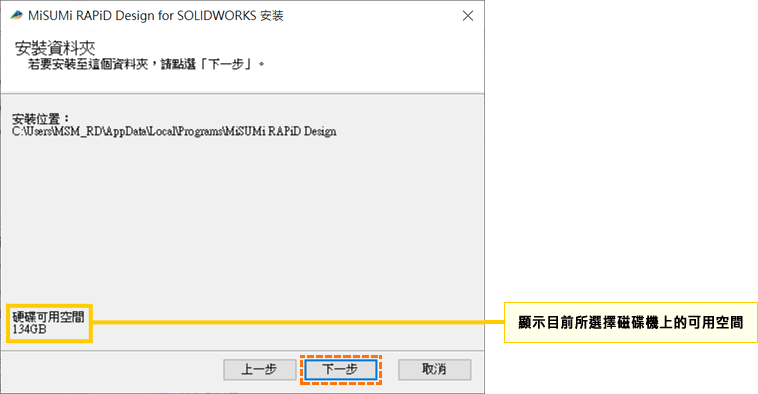This screenshot has height=394, width=758.
Task: Go back with the 上一步 button
Action: pyautogui.click(x=260, y=369)
